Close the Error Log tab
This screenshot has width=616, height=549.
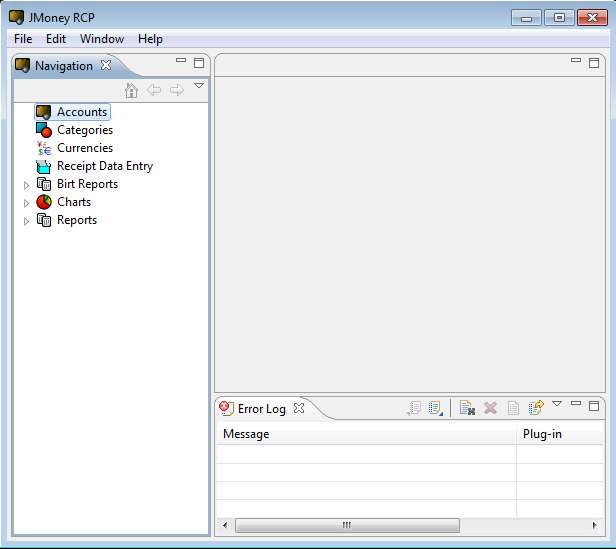[x=299, y=408]
